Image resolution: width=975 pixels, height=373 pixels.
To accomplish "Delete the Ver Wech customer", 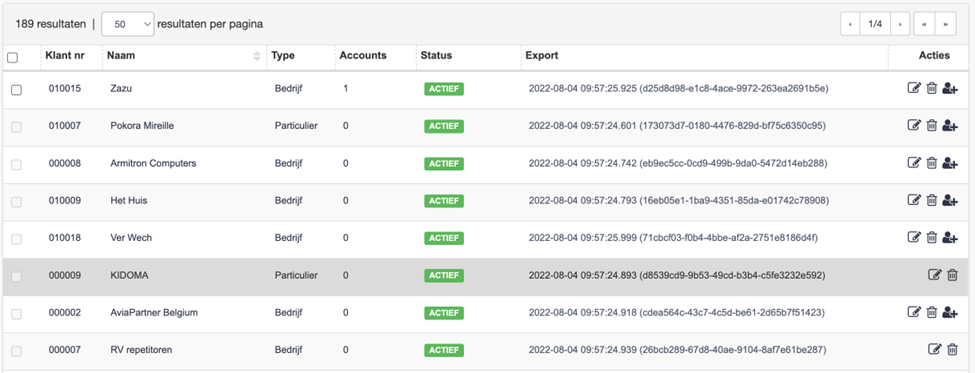I will coord(931,237).
